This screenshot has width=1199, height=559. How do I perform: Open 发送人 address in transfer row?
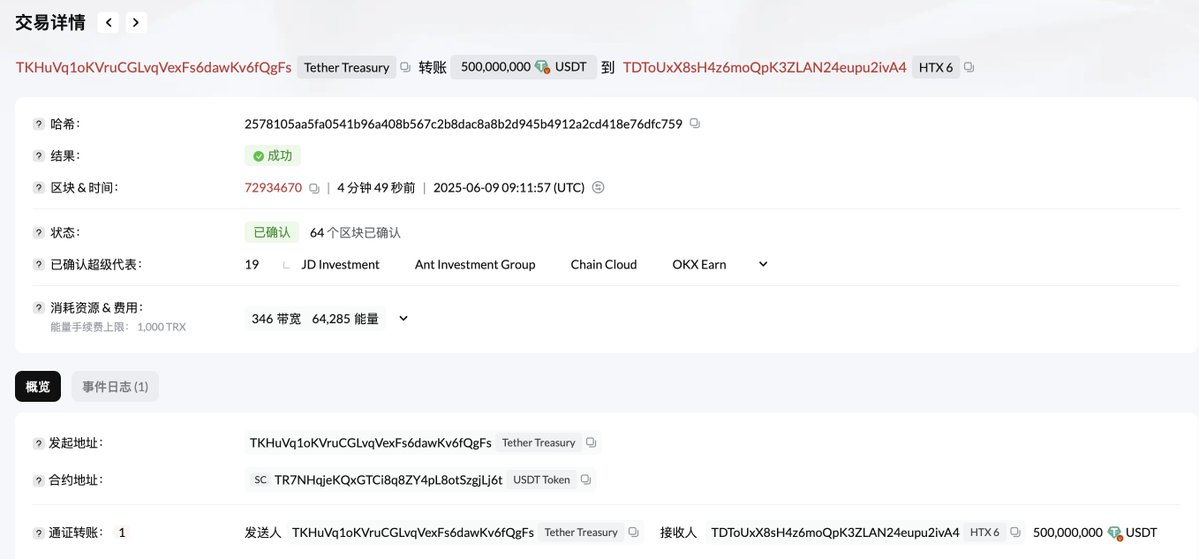click(413, 532)
